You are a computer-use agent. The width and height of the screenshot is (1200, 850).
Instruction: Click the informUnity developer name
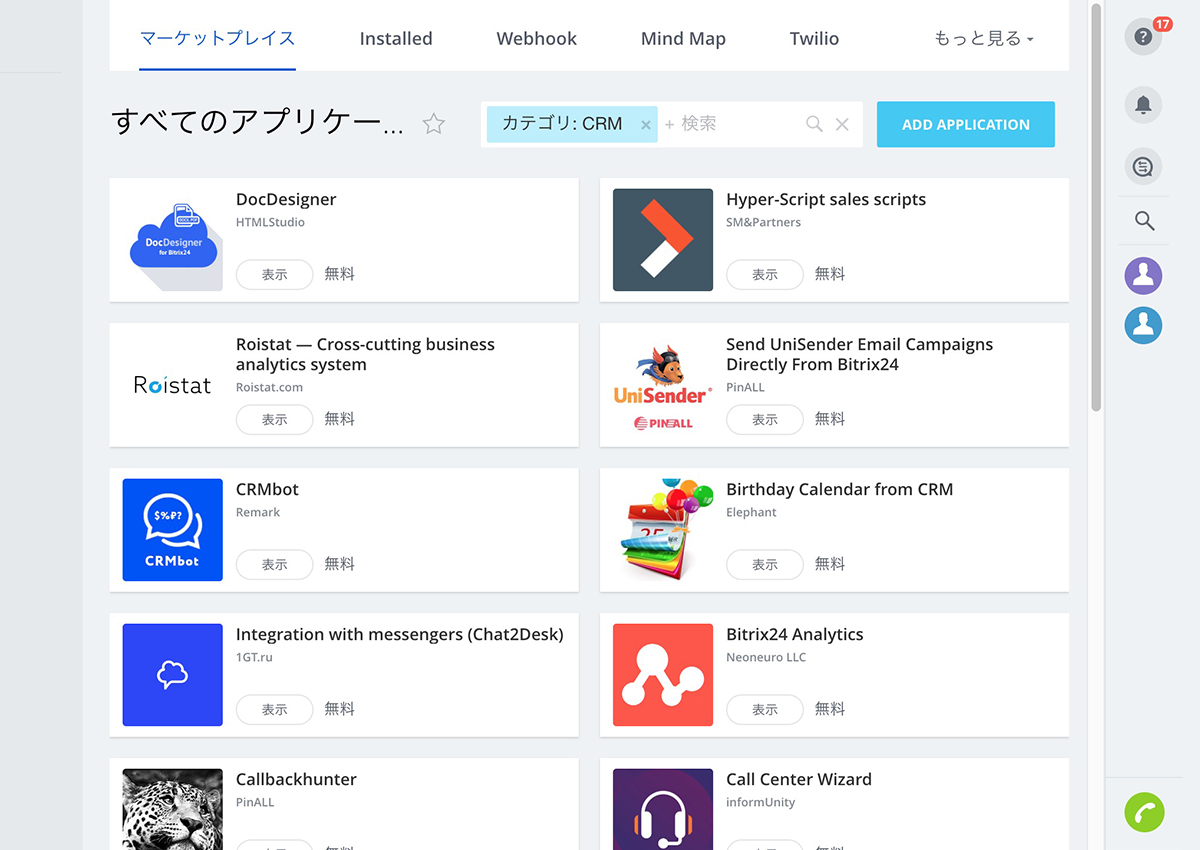(x=760, y=802)
